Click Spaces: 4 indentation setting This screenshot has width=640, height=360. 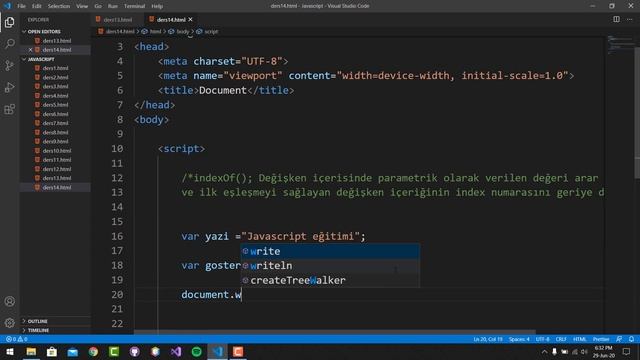pos(519,339)
